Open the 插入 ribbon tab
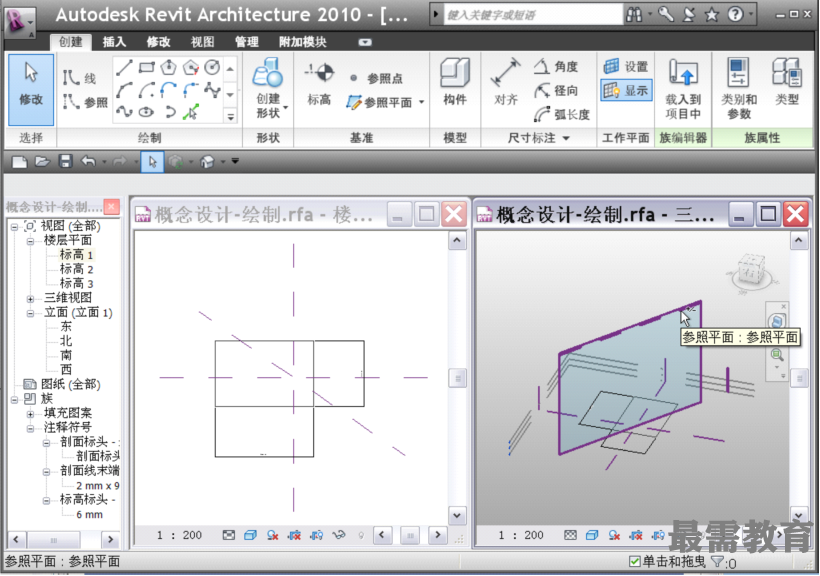Viewport: 820px width, 576px height. (114, 42)
